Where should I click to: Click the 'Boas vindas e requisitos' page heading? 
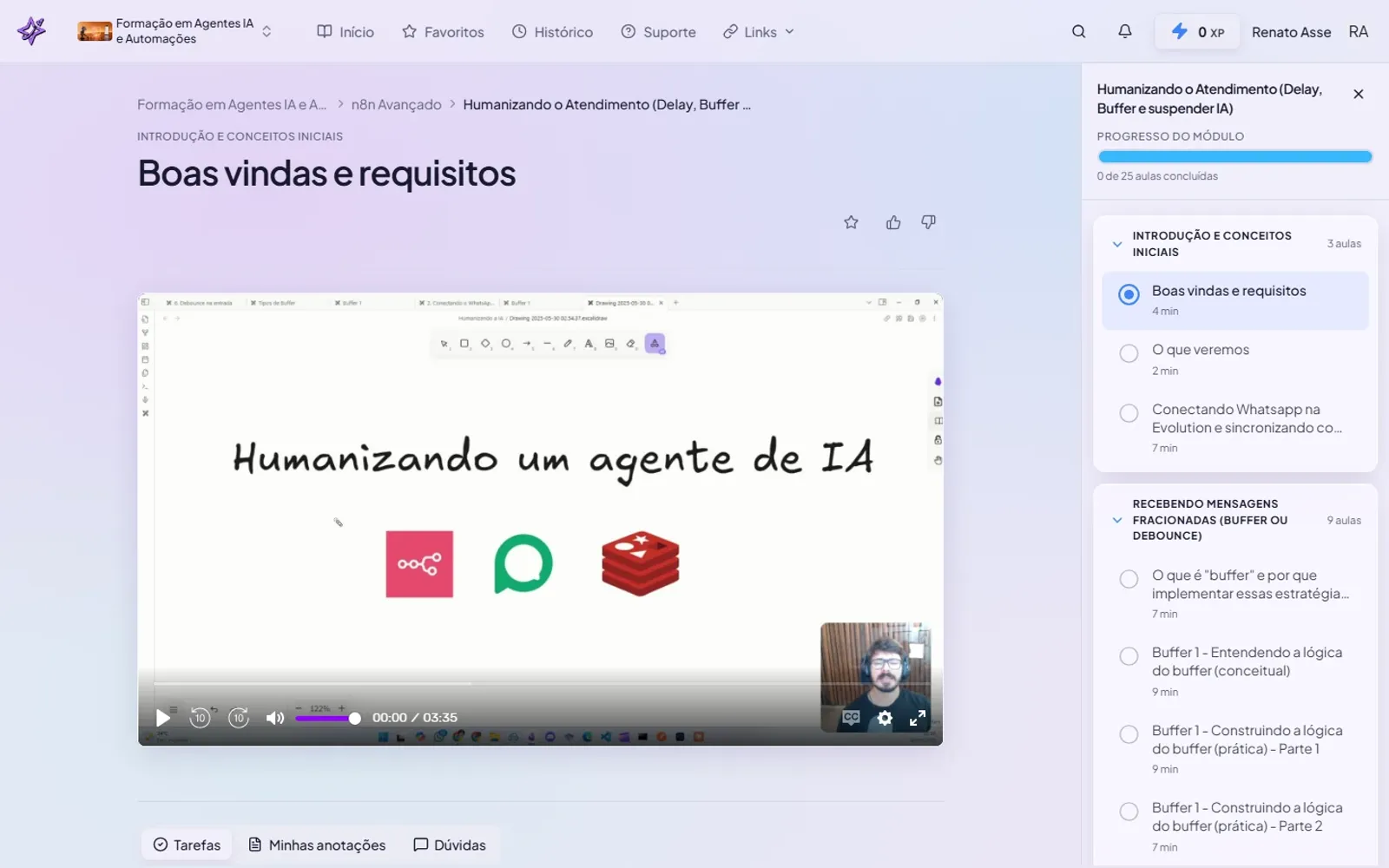click(326, 174)
